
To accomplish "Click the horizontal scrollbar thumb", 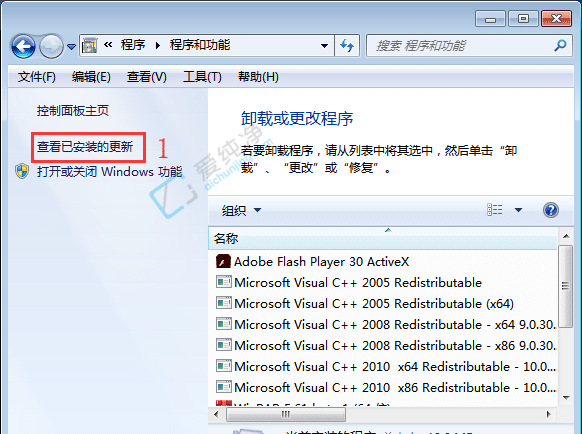I will coord(286,414).
